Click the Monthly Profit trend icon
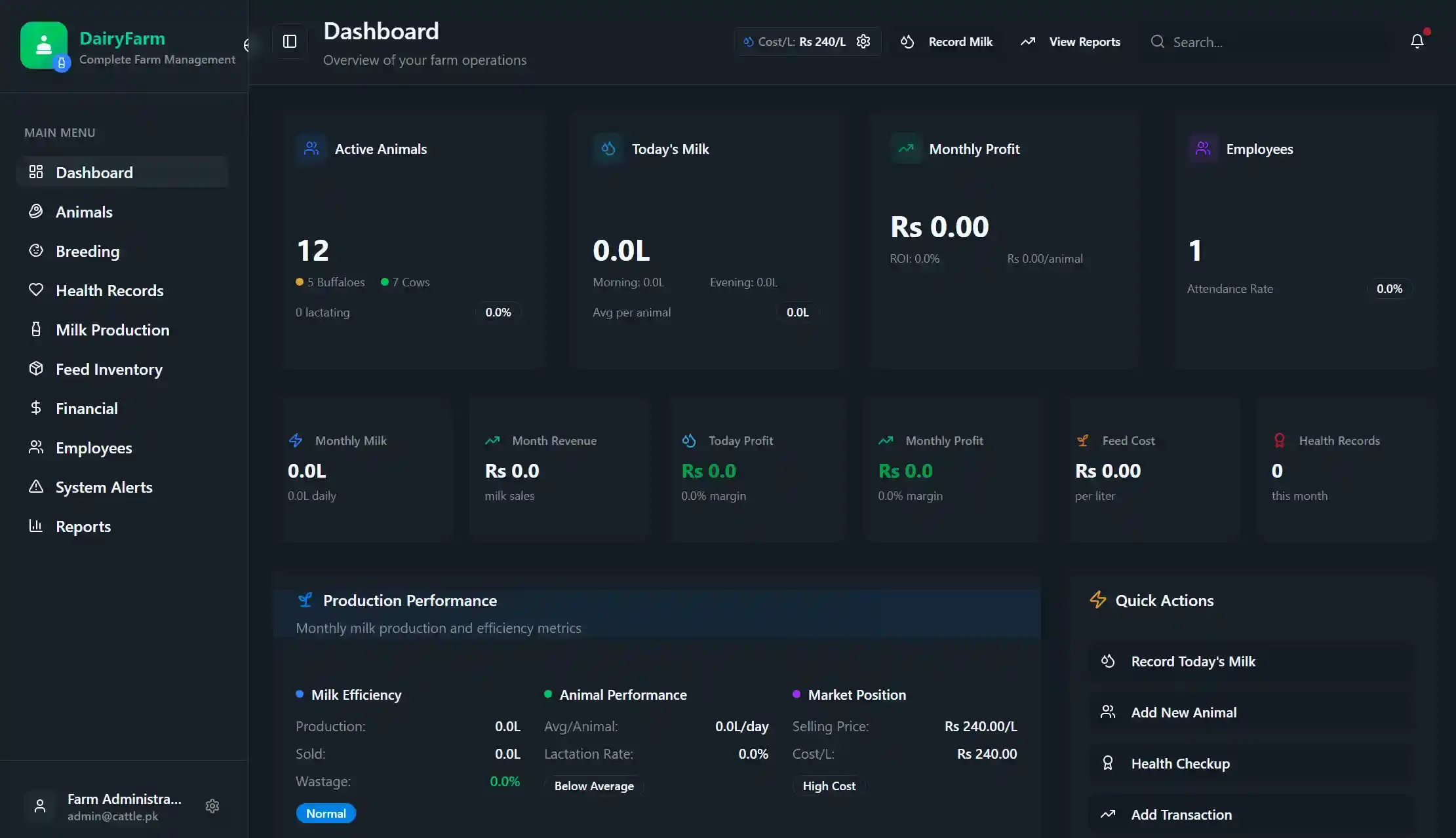 point(906,149)
